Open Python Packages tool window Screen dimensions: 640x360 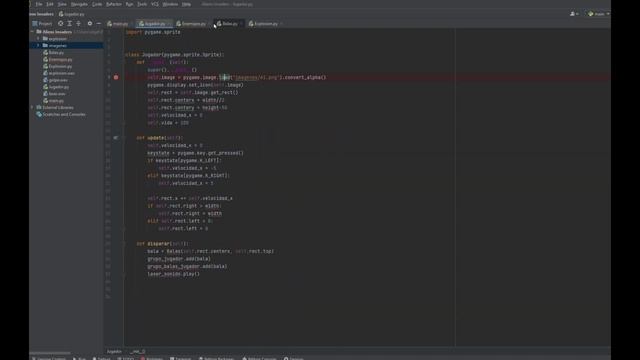[x=217, y=358]
